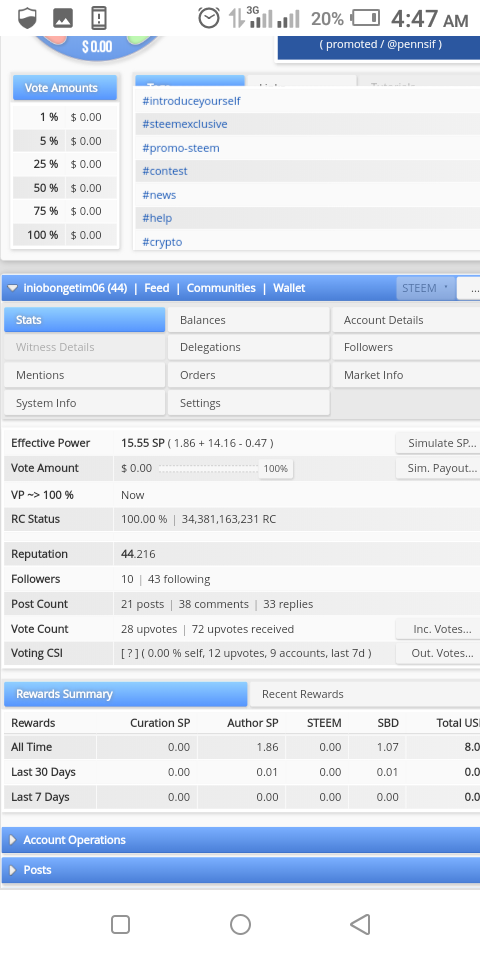Click the 72 upvotes received text
The height and width of the screenshot is (960, 480).
(242, 629)
